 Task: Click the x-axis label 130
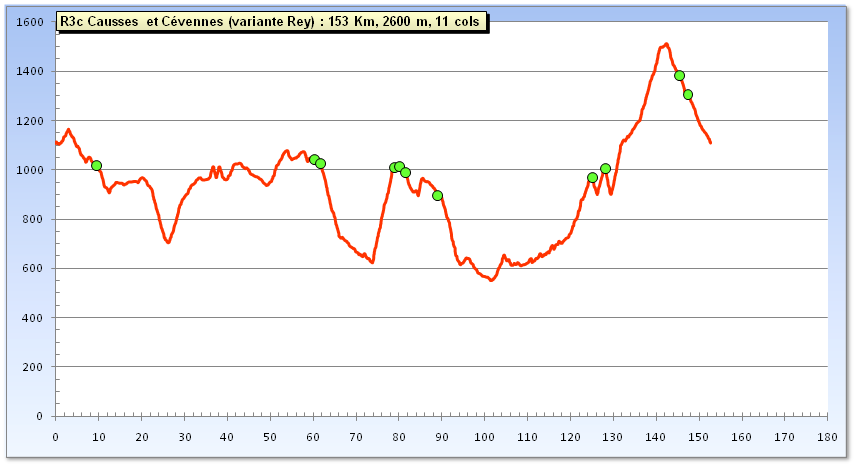(x=613, y=437)
